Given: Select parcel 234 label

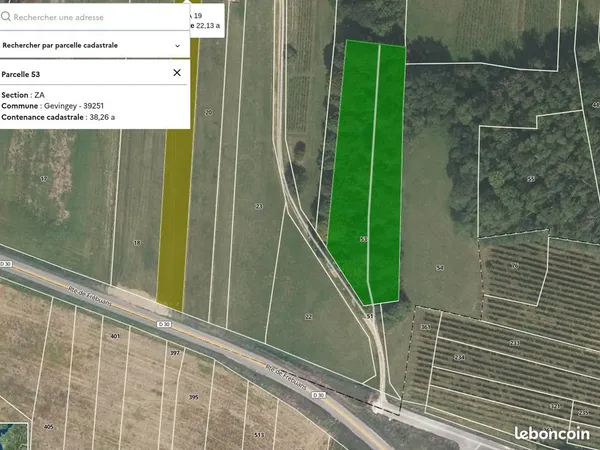Looking at the screenshot, I should (459, 357).
